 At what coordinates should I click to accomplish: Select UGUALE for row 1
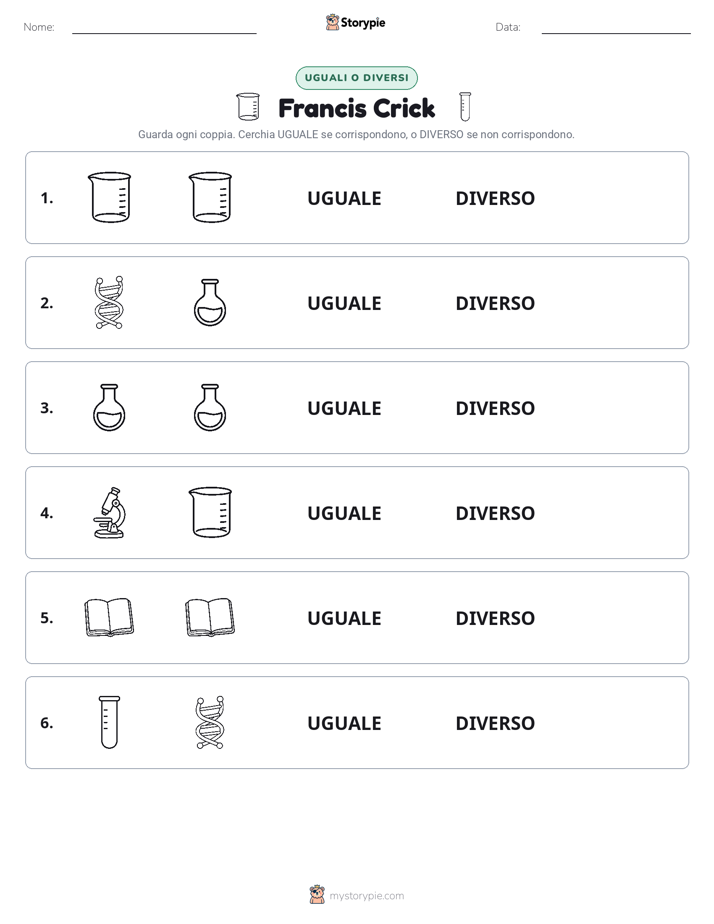point(344,199)
